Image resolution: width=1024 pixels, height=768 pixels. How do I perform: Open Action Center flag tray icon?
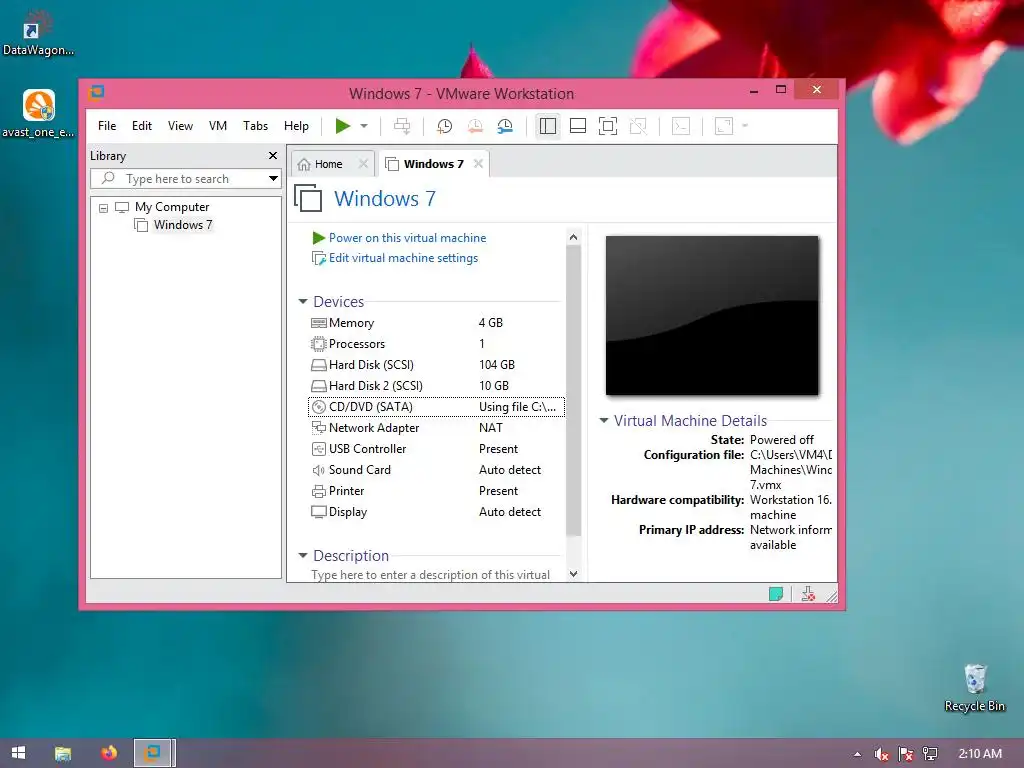pyautogui.click(x=906, y=754)
